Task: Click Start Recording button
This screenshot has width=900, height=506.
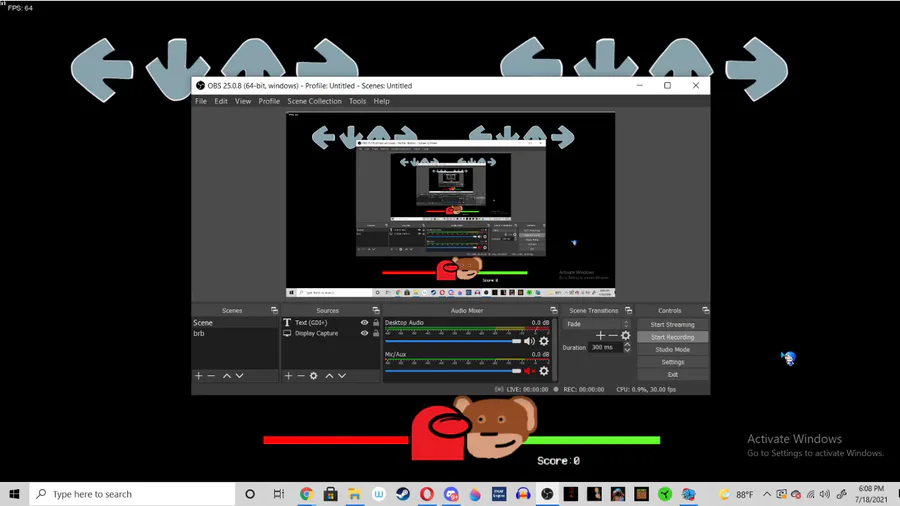Action: 672,337
